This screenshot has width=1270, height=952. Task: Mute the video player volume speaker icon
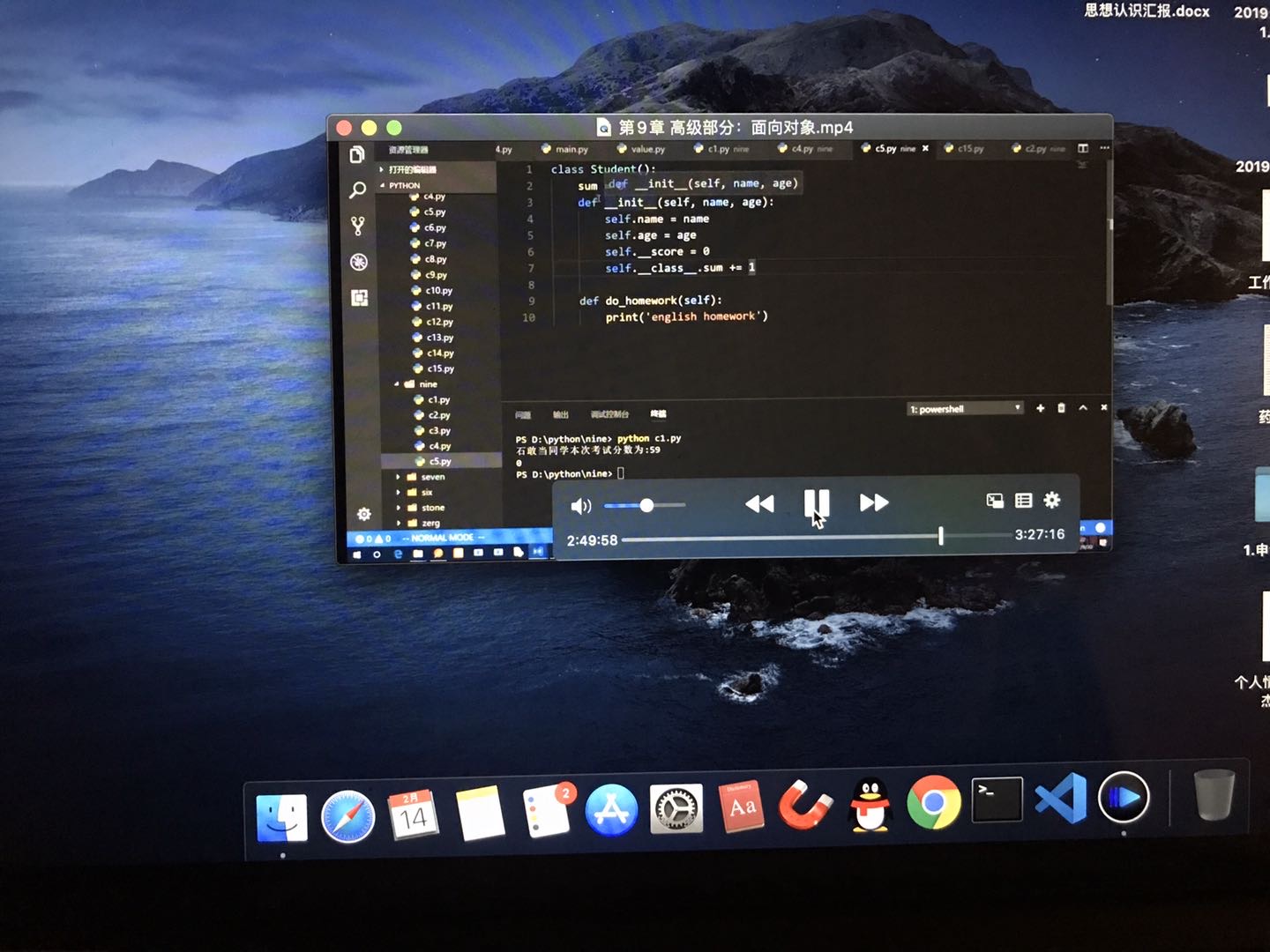tap(580, 506)
